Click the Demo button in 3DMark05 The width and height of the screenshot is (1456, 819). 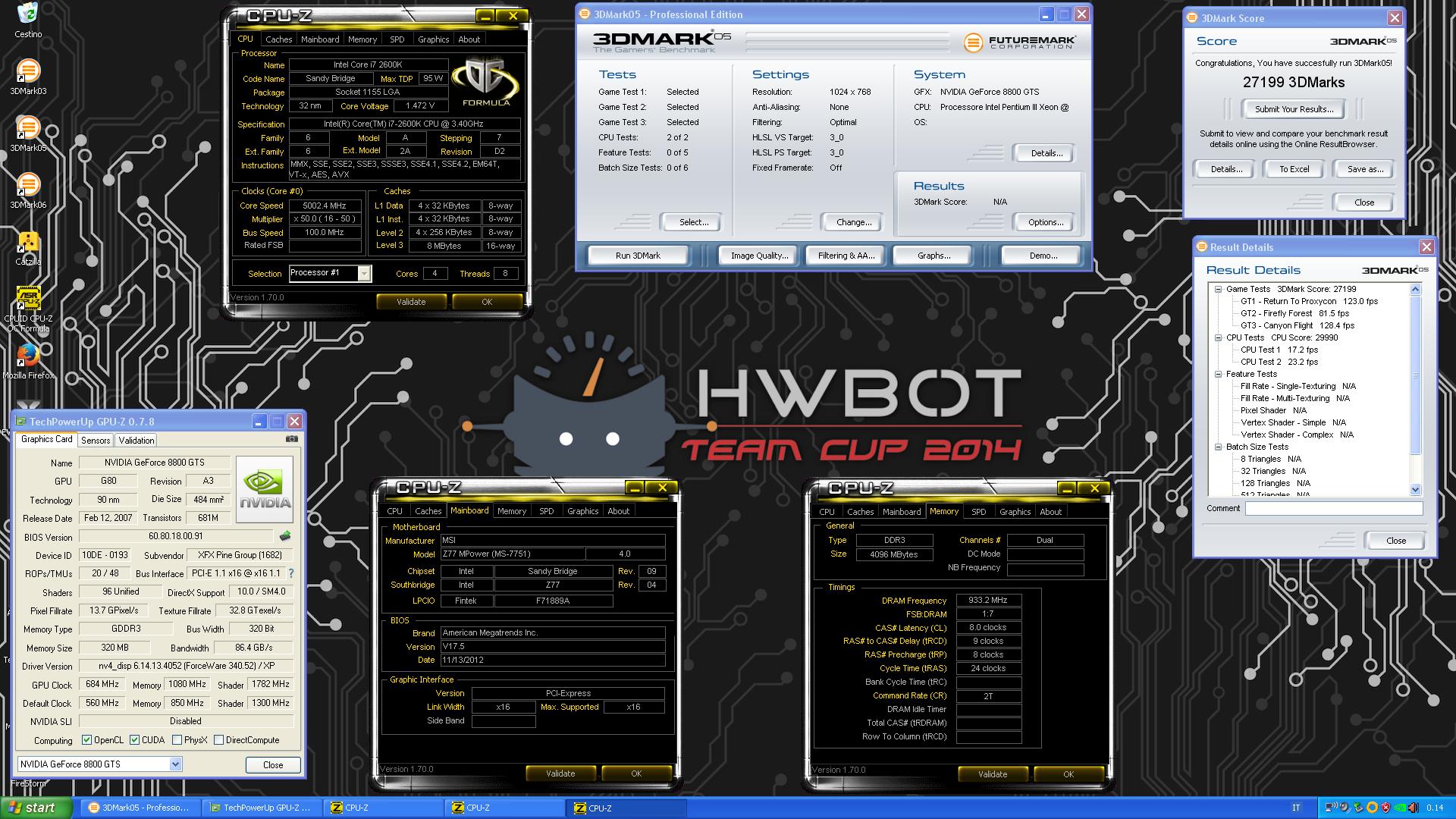coord(1043,256)
